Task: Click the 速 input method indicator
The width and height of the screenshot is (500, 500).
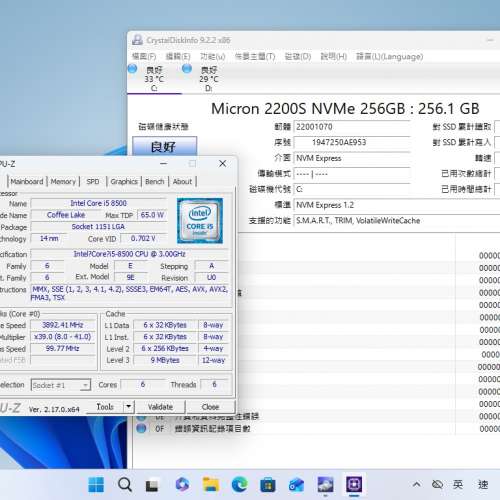Action: pos(483,484)
